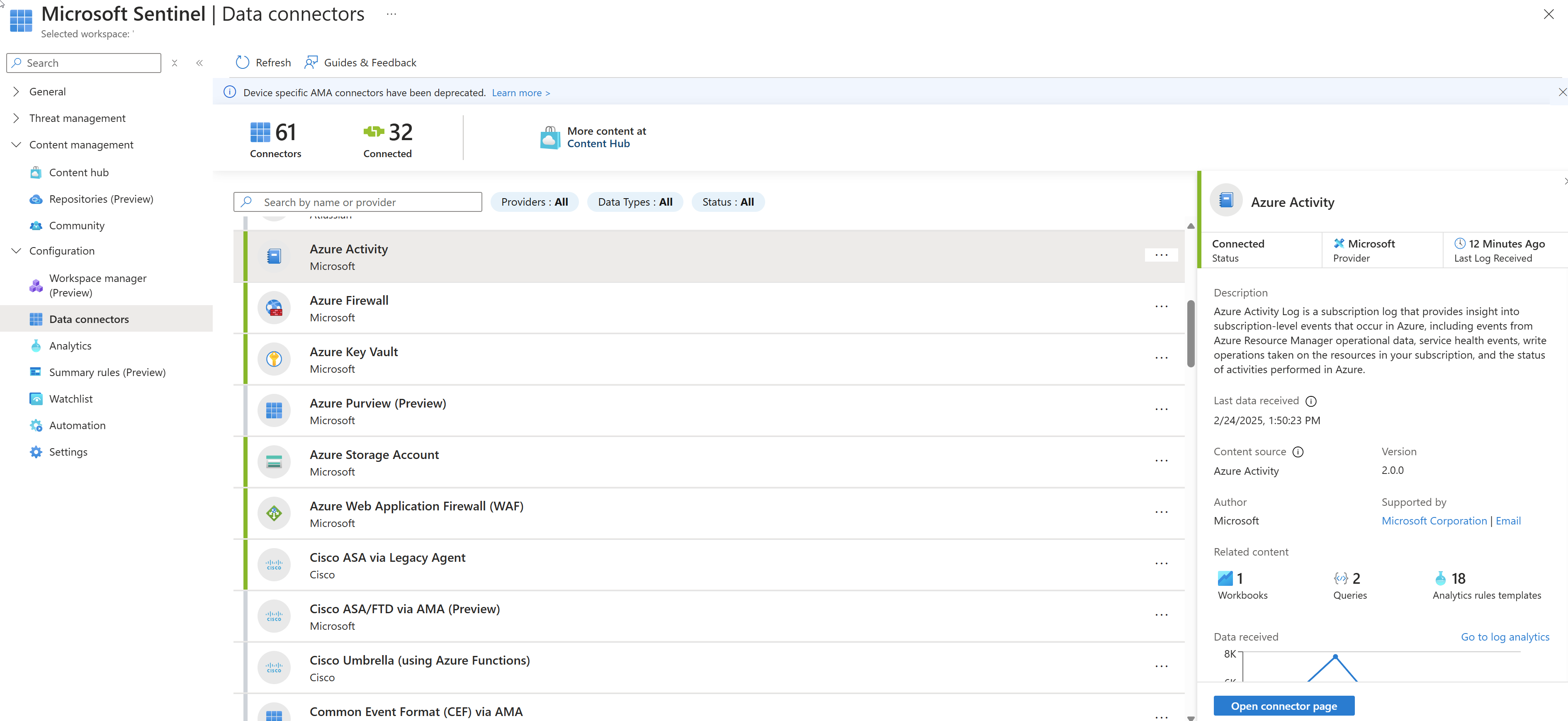Click the Azure Firewall connector icon

pyautogui.click(x=274, y=308)
